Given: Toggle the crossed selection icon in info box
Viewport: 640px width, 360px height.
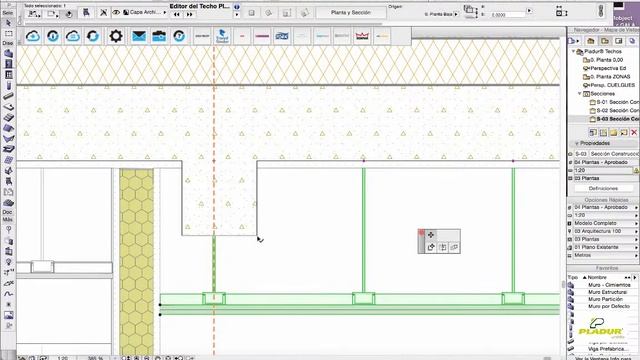Looking at the screenshot, I should (104, 13).
